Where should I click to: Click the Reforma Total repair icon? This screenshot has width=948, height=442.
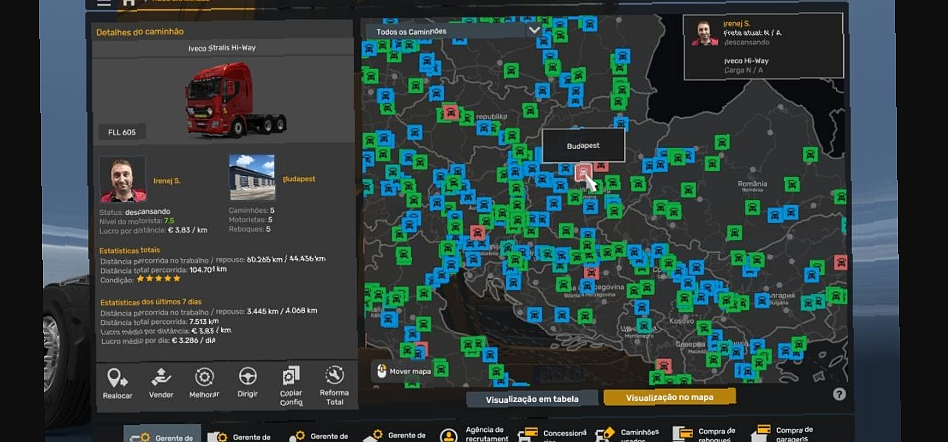pyautogui.click(x=334, y=375)
